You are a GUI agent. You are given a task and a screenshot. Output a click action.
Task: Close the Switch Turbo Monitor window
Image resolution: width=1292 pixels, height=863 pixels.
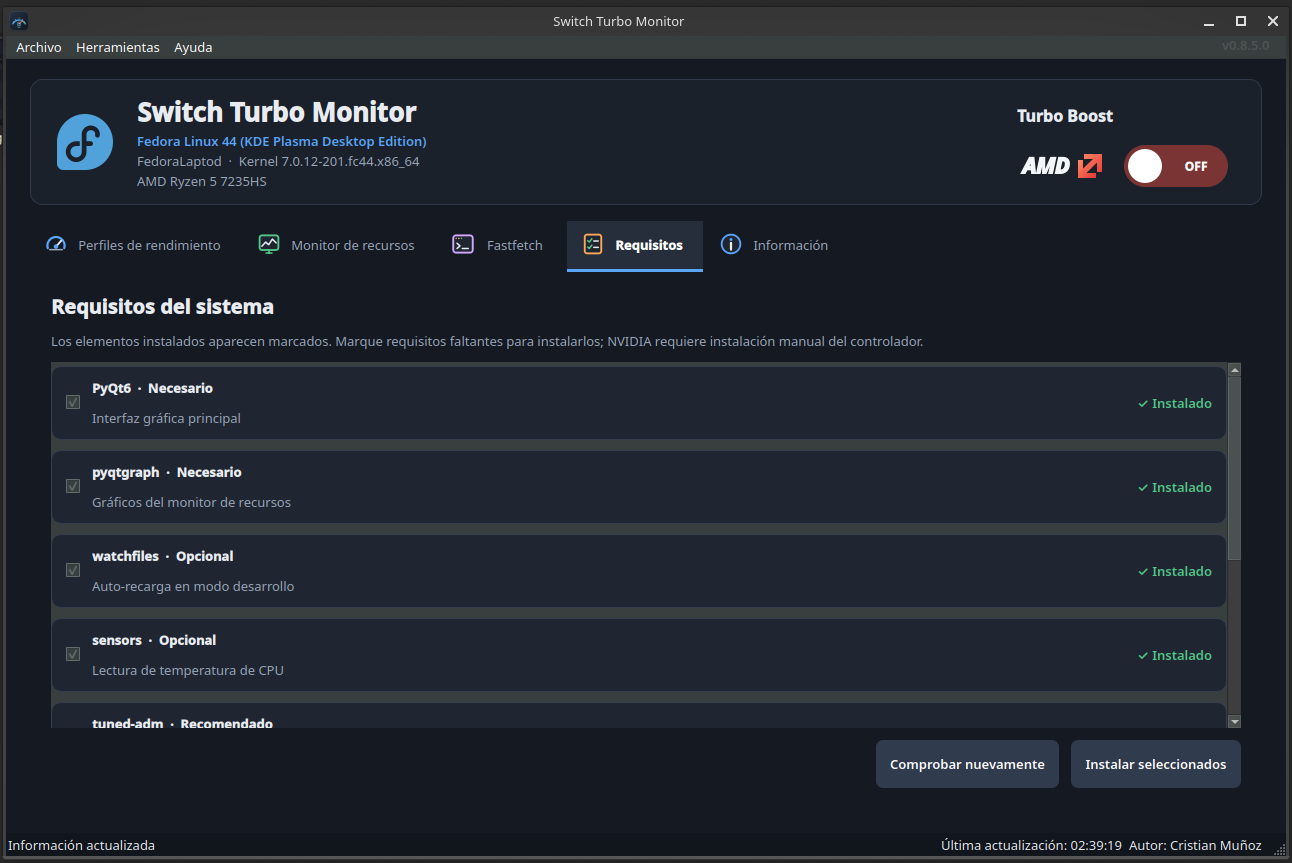click(x=1271, y=21)
